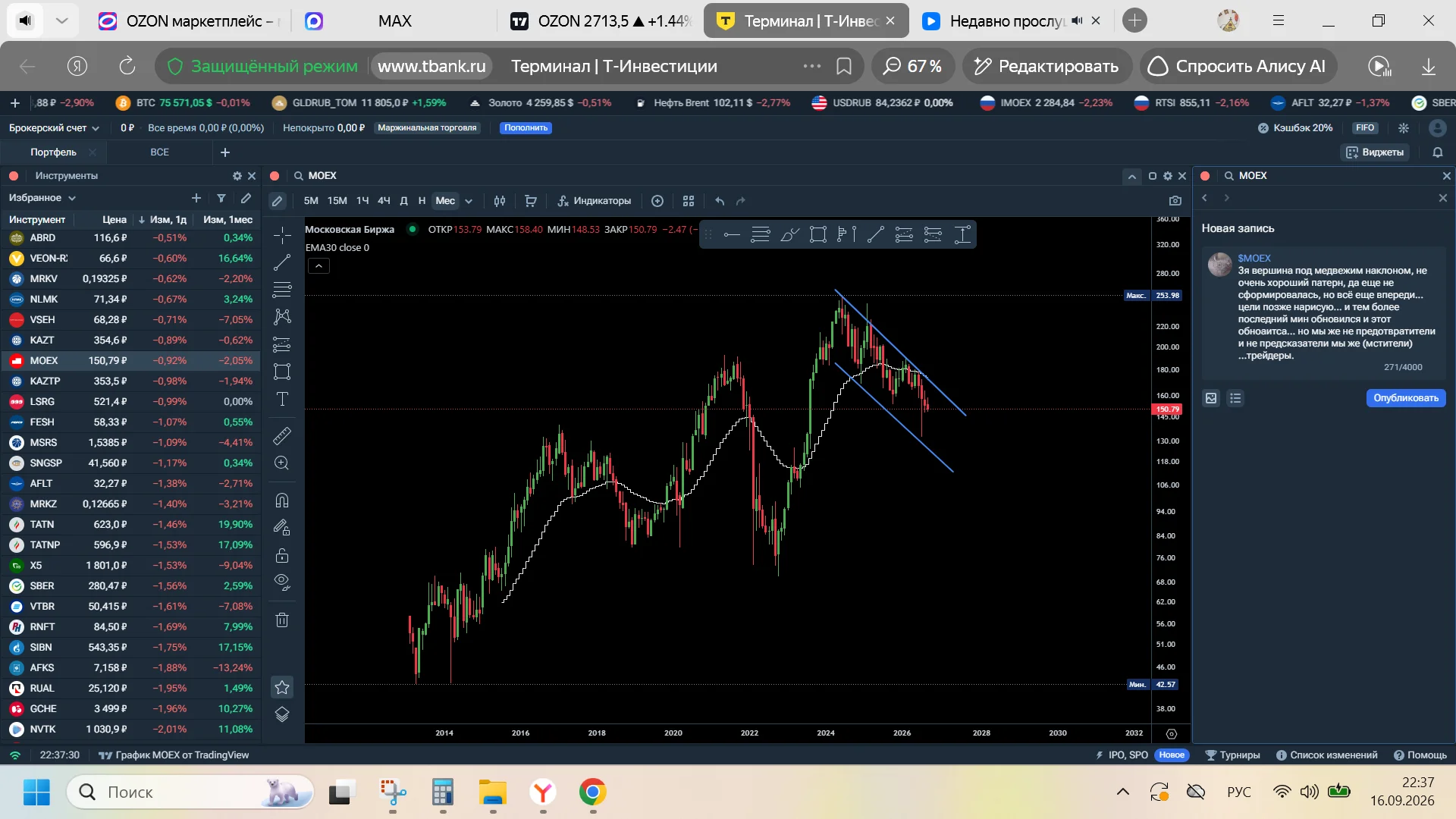Toggle drawing toolbar with the pencil button
This screenshot has width=1456, height=819.
(278, 201)
